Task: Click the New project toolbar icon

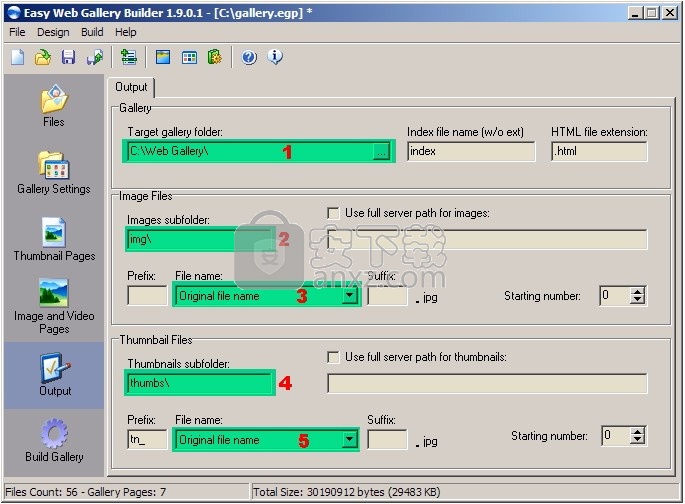Action: 17,57
